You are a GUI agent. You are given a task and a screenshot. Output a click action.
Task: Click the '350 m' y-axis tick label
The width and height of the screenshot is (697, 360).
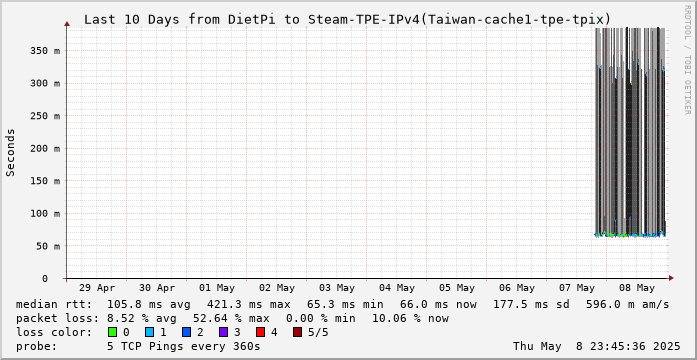click(45, 51)
